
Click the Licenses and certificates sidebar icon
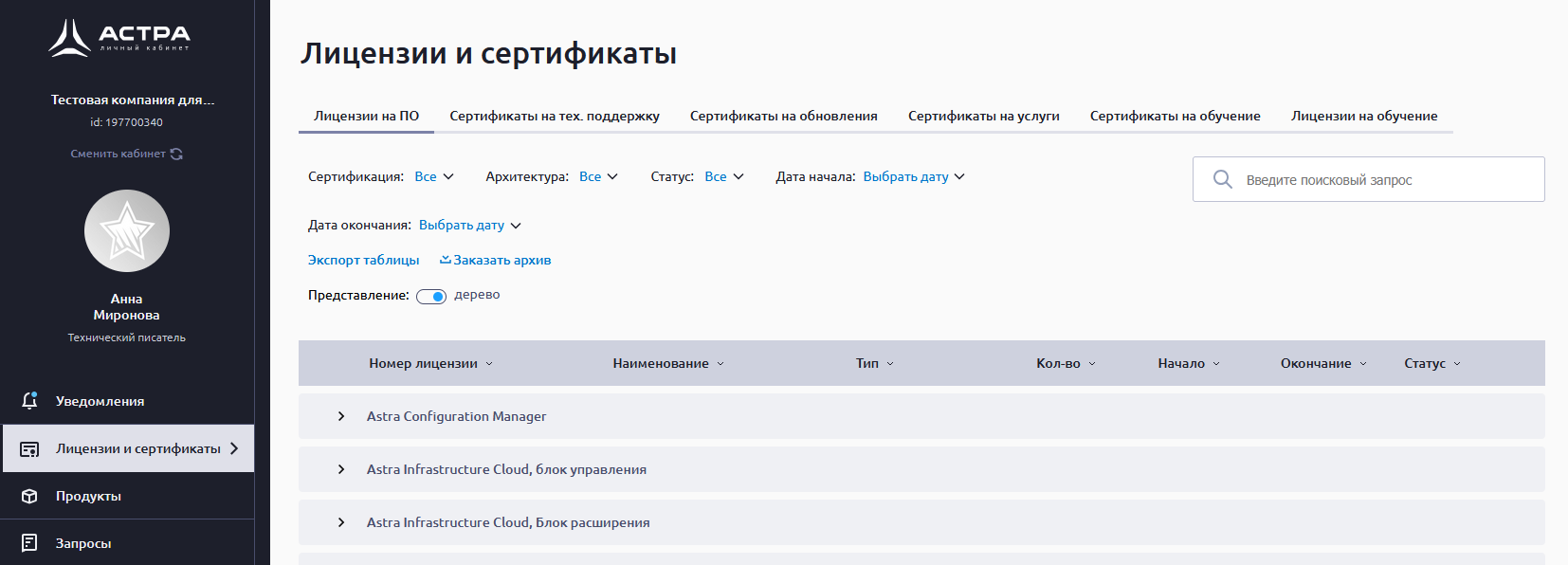(29, 448)
